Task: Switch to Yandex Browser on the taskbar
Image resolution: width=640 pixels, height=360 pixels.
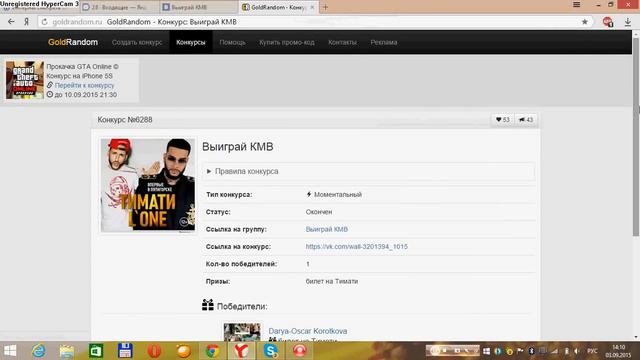Action: coord(241,351)
